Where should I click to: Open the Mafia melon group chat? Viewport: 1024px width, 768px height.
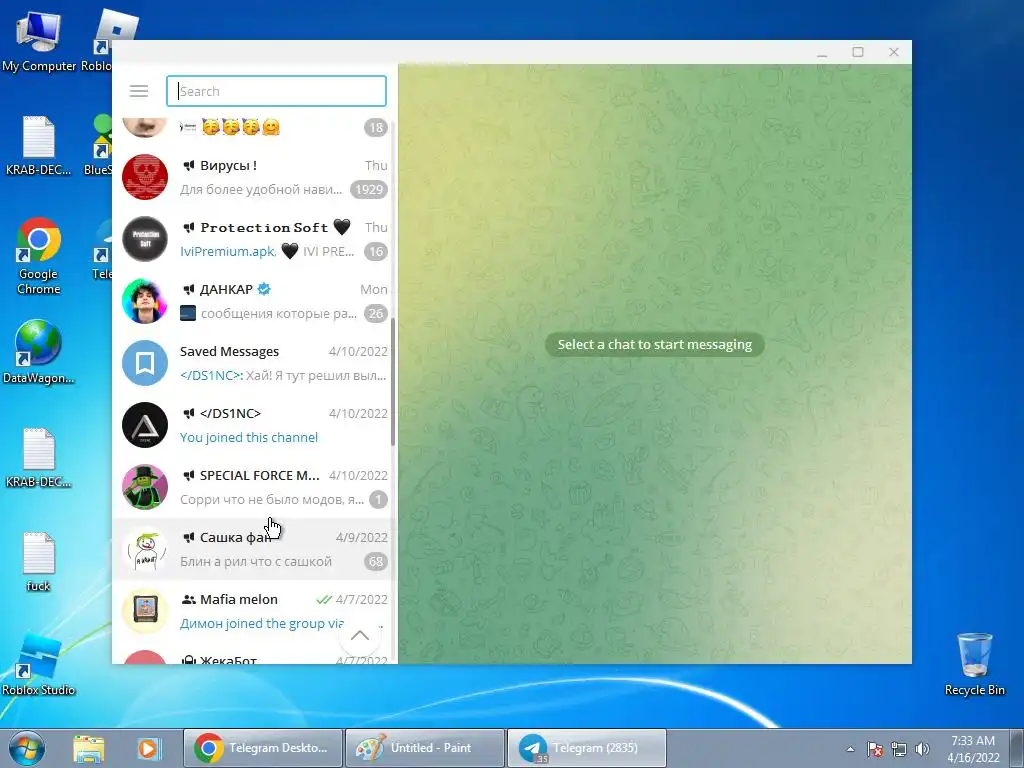[x=255, y=611]
